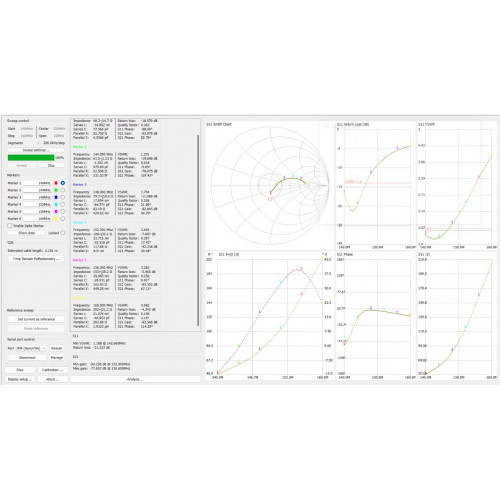Select the Marker 5 radio button
500x500 pixels.
[x=63, y=212]
